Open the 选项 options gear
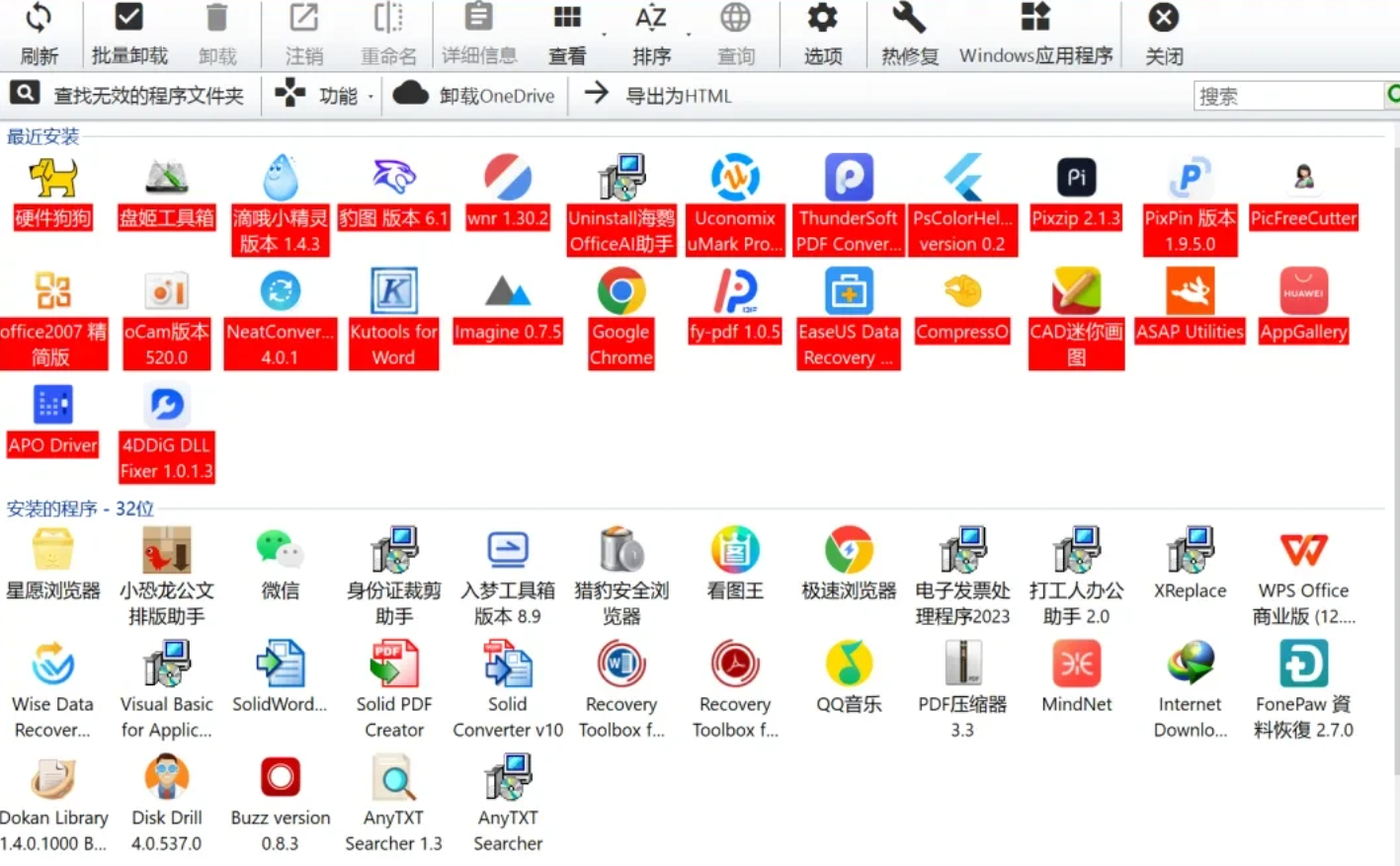 pos(822,34)
